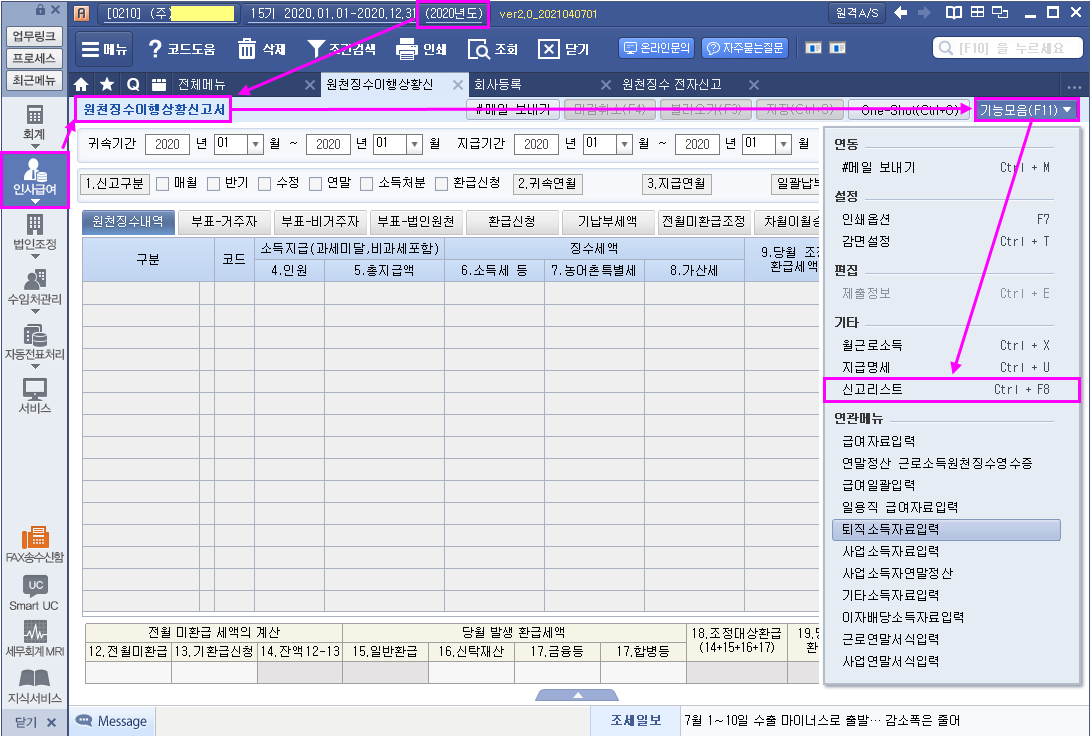Enable the 반기 checkbox
This screenshot has width=1090, height=736.
(213, 183)
